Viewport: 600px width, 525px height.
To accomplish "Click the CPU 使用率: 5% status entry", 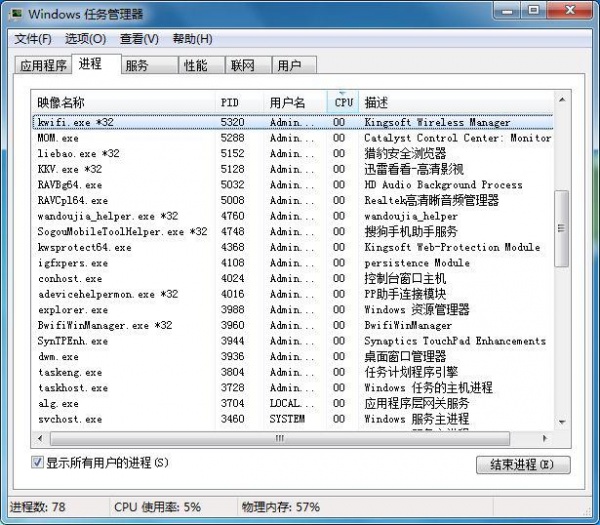I will click(x=157, y=507).
